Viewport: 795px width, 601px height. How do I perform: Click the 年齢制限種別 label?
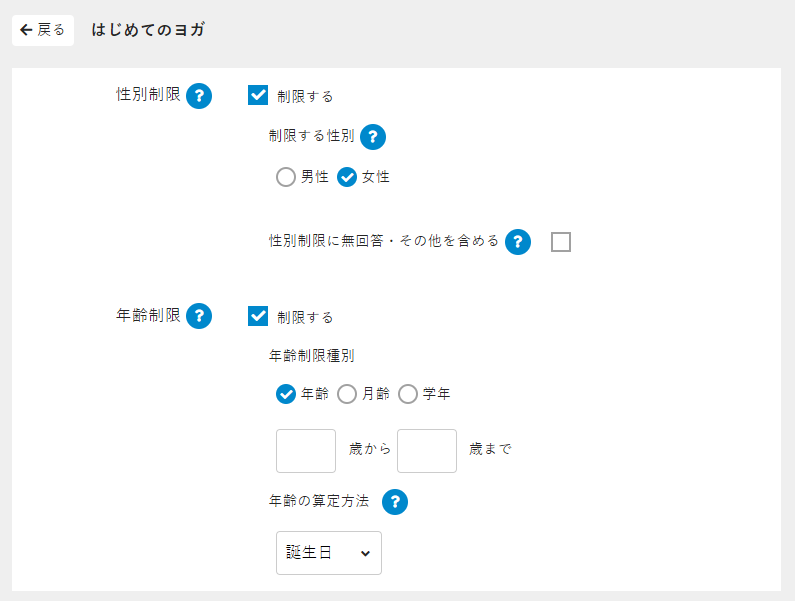pos(312,355)
